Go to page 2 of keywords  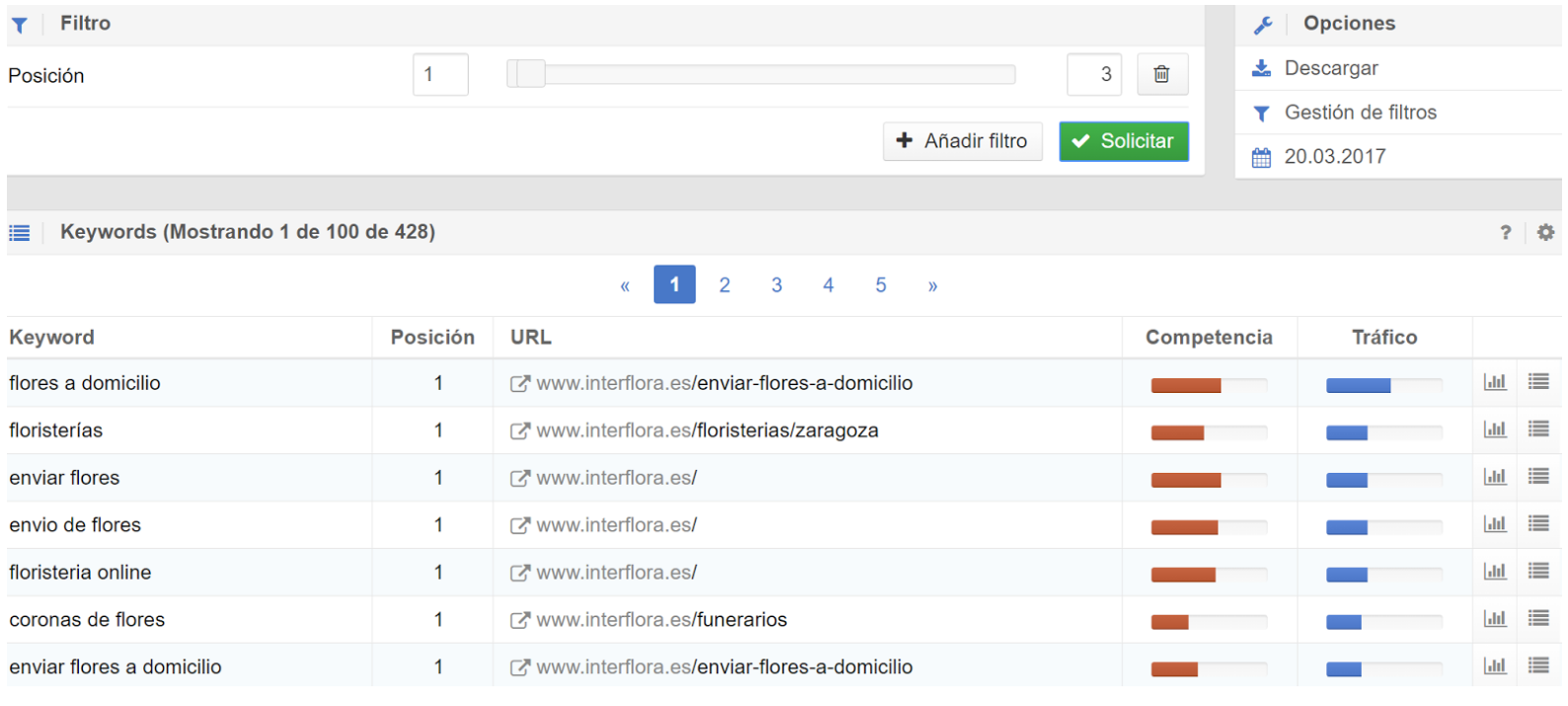pos(724,285)
